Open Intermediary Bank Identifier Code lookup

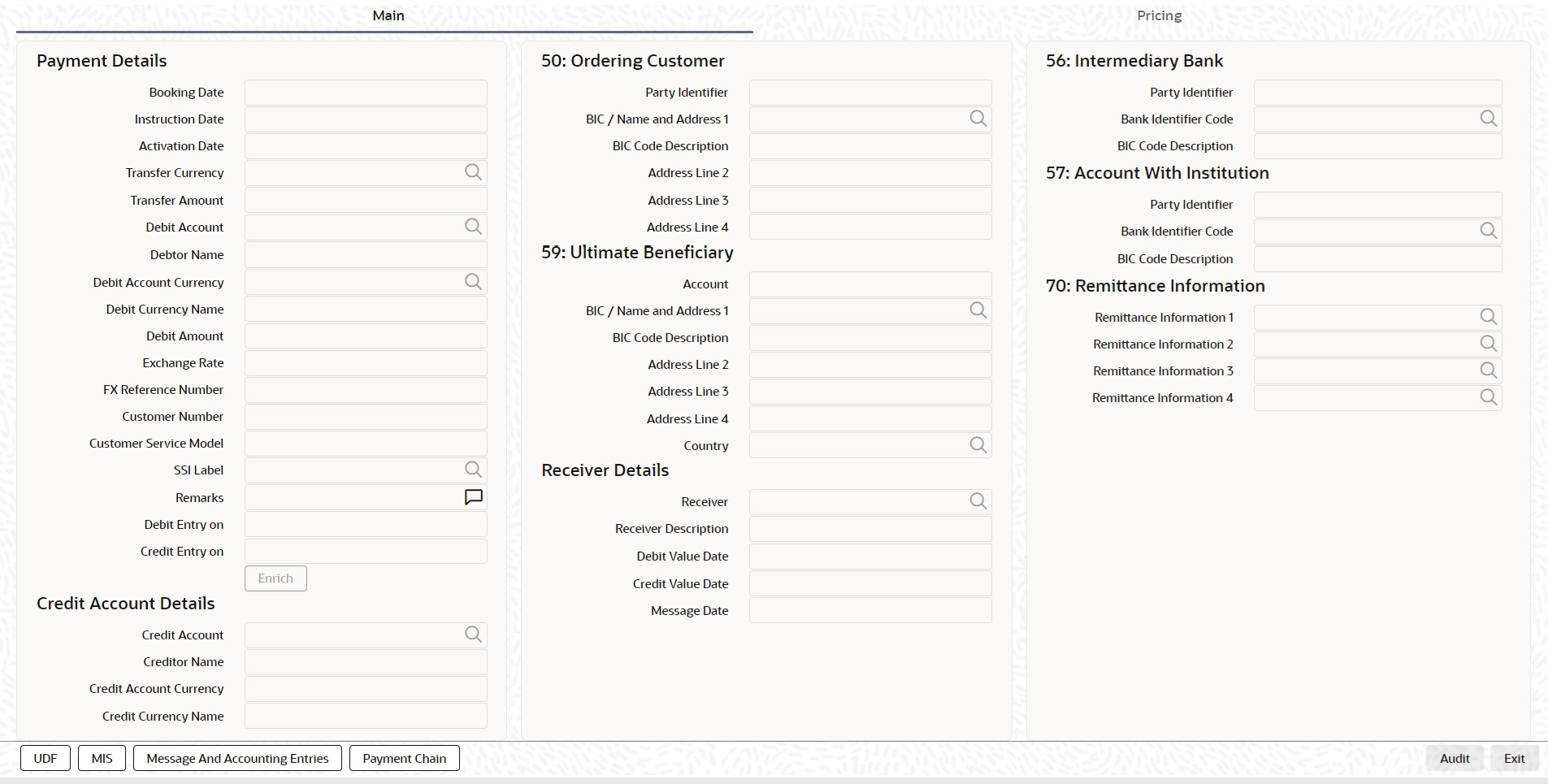click(1489, 119)
